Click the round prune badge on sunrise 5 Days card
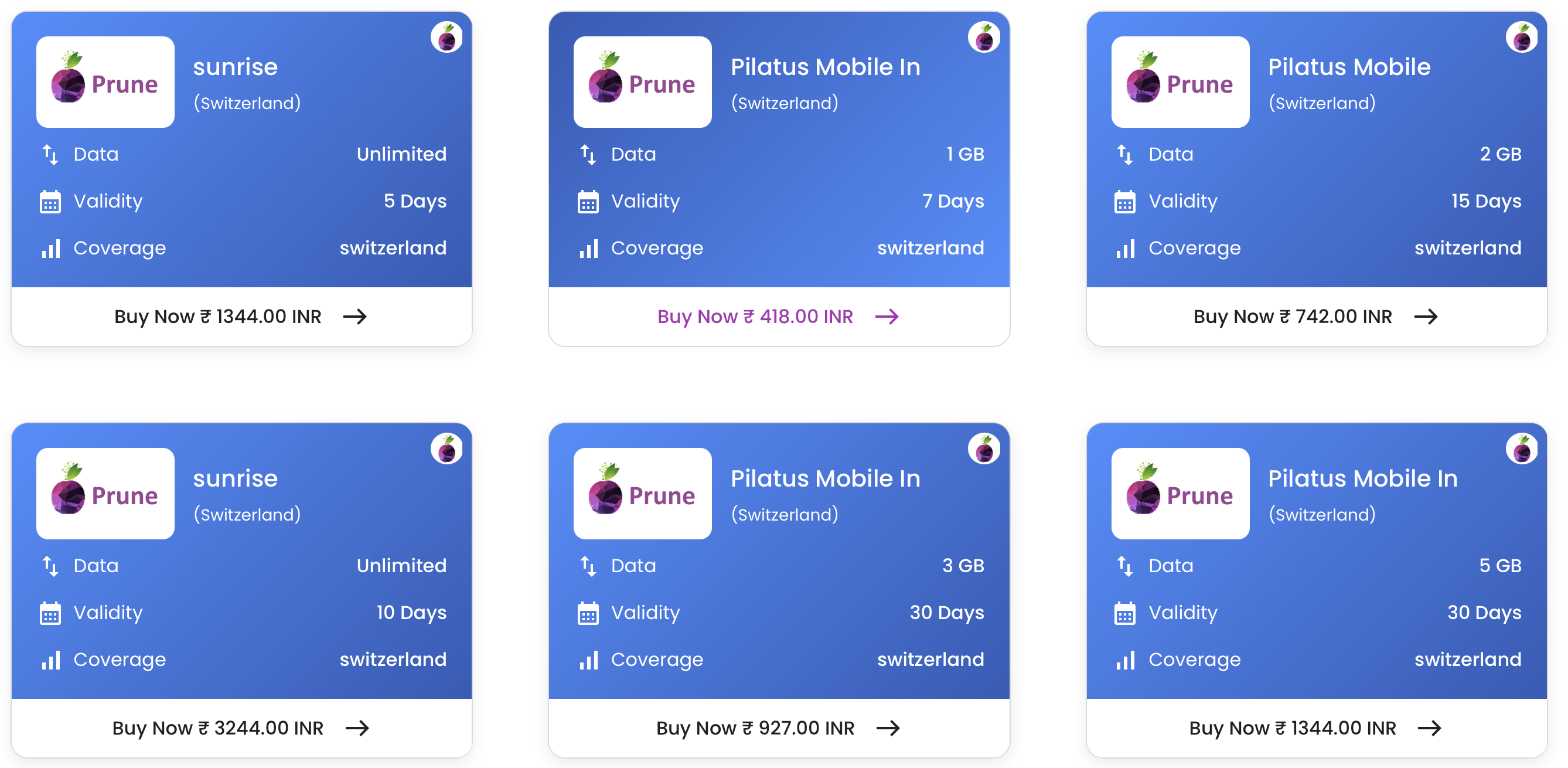Viewport: 1568px width, 768px height. coord(446,38)
